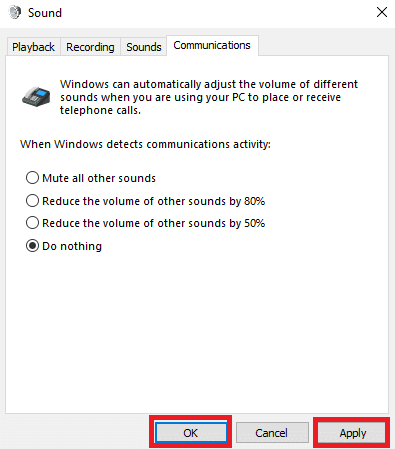Image resolution: width=395 pixels, height=449 pixels.
Task: Select the Communications tab
Action: click(x=212, y=45)
